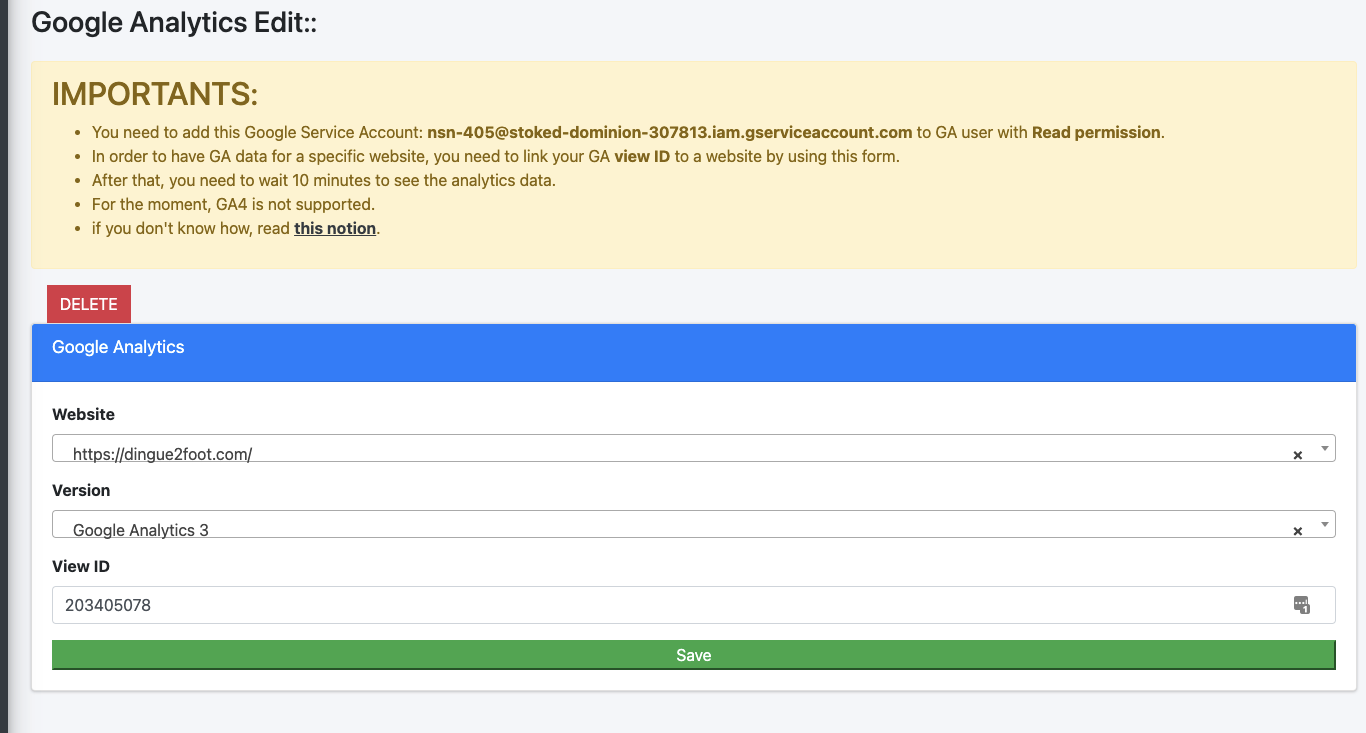This screenshot has height=733, width=1366.
Task: Save the Google Analytics settings
Action: click(693, 655)
